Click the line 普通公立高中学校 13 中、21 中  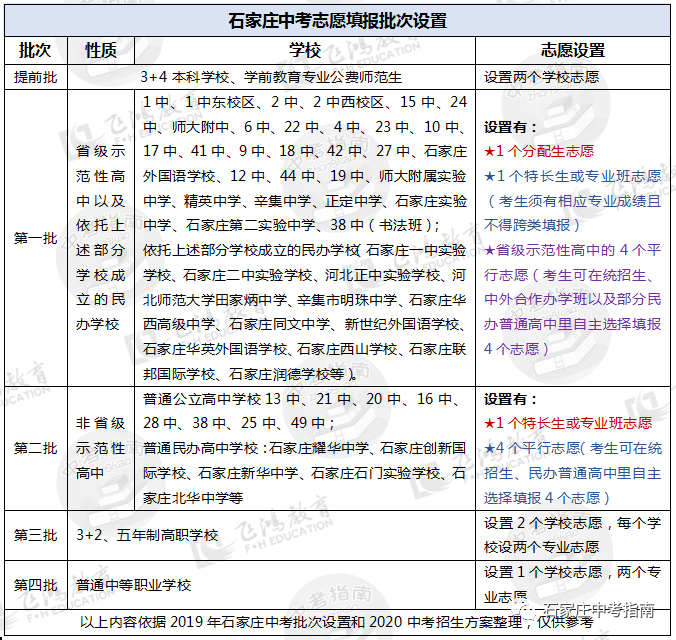coord(302,399)
